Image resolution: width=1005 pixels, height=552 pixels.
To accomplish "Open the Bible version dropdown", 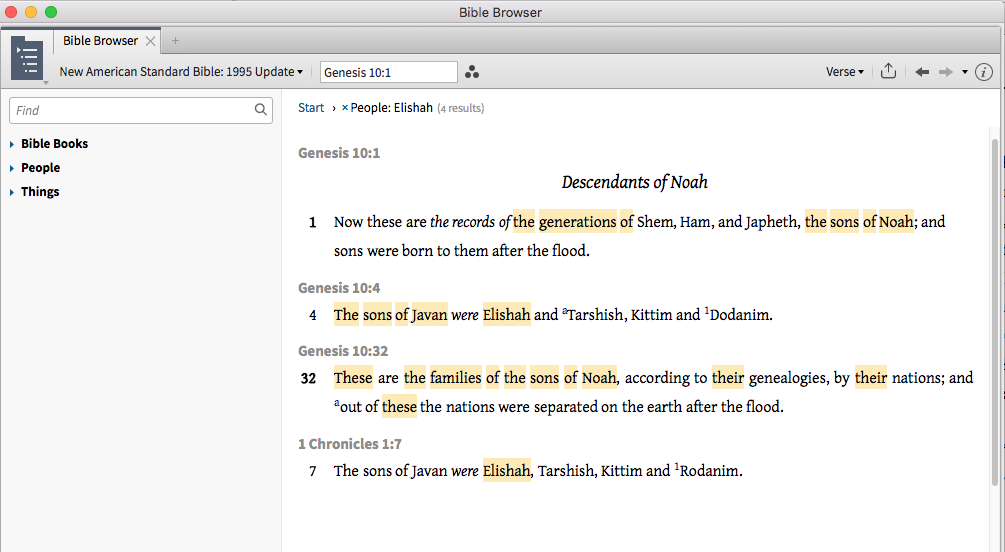I will [x=181, y=72].
